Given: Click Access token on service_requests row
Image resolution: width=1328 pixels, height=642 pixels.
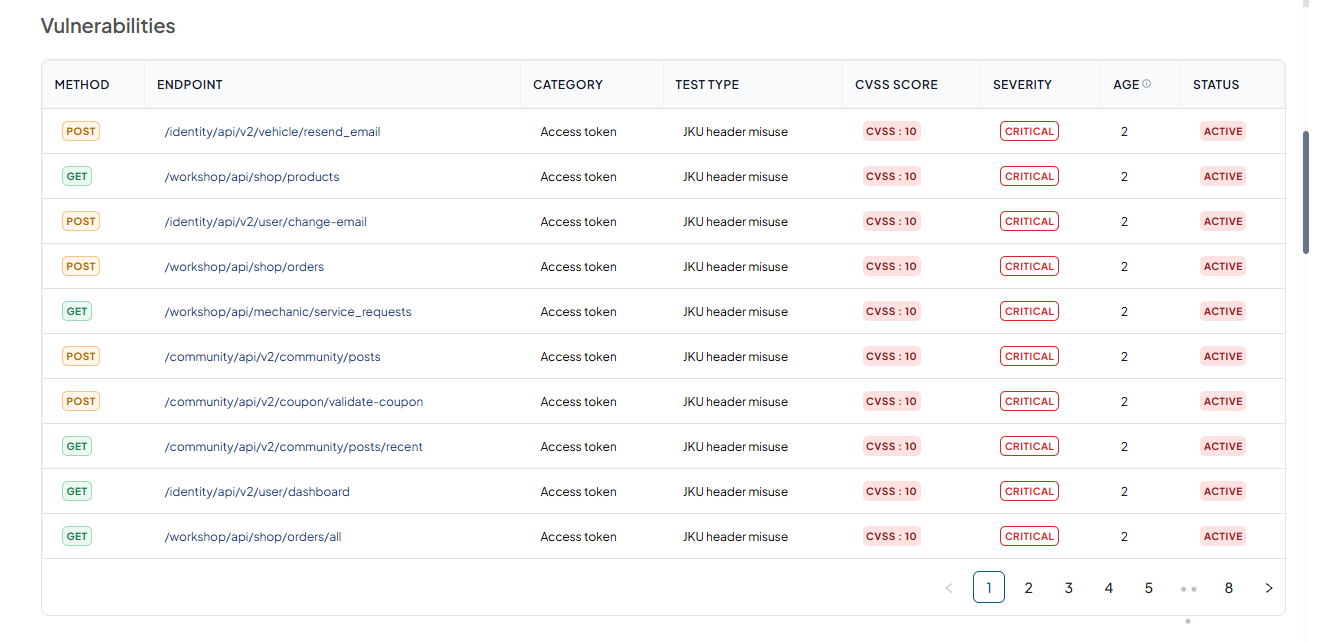Looking at the screenshot, I should coord(578,312).
